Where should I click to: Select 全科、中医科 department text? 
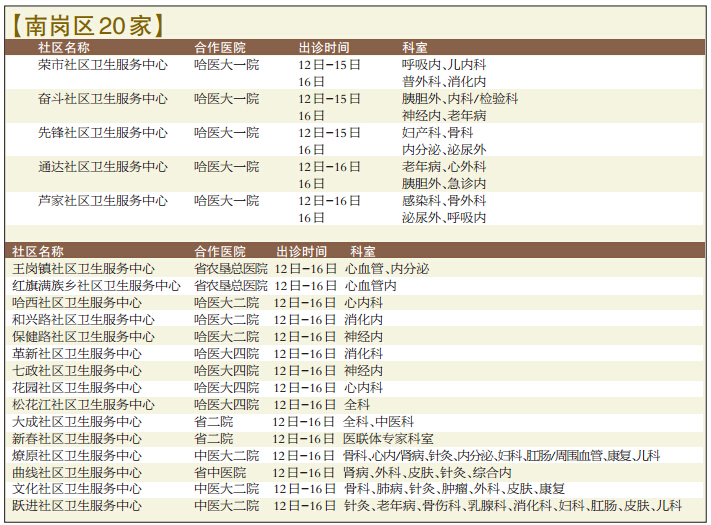click(378, 422)
